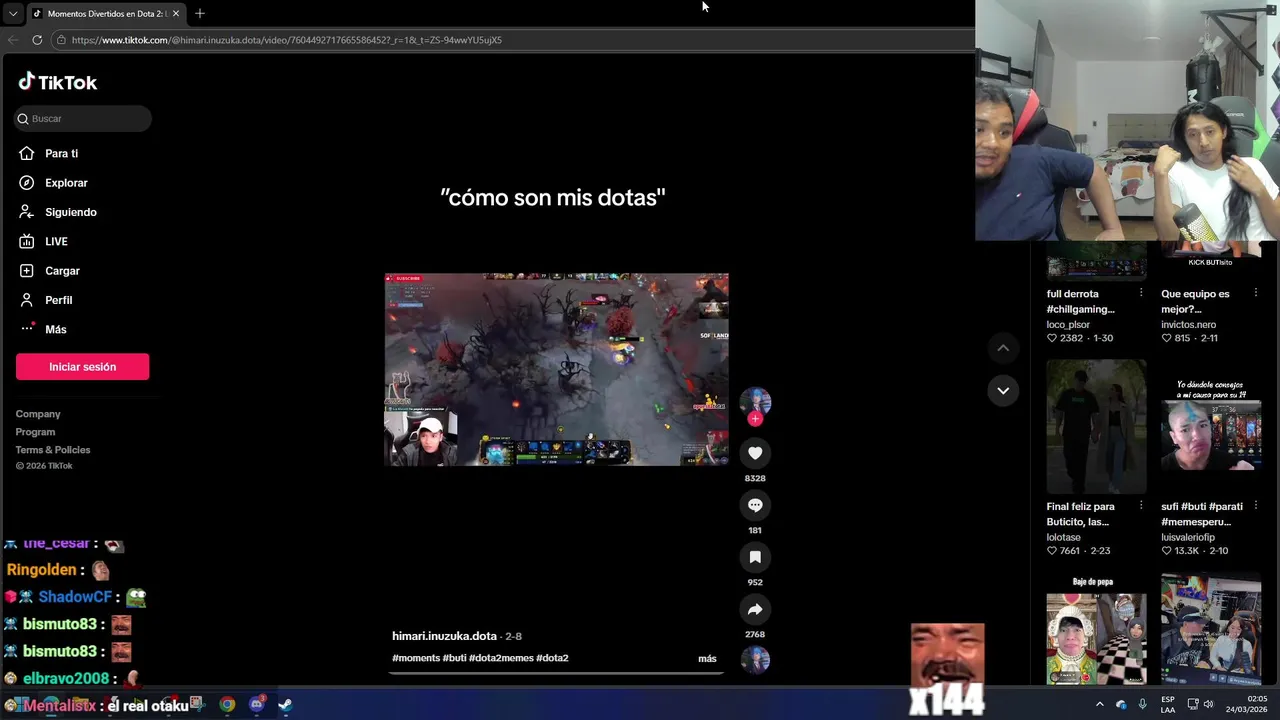Open volume control in system tray
The width and height of the screenshot is (1280, 720).
(1208, 705)
